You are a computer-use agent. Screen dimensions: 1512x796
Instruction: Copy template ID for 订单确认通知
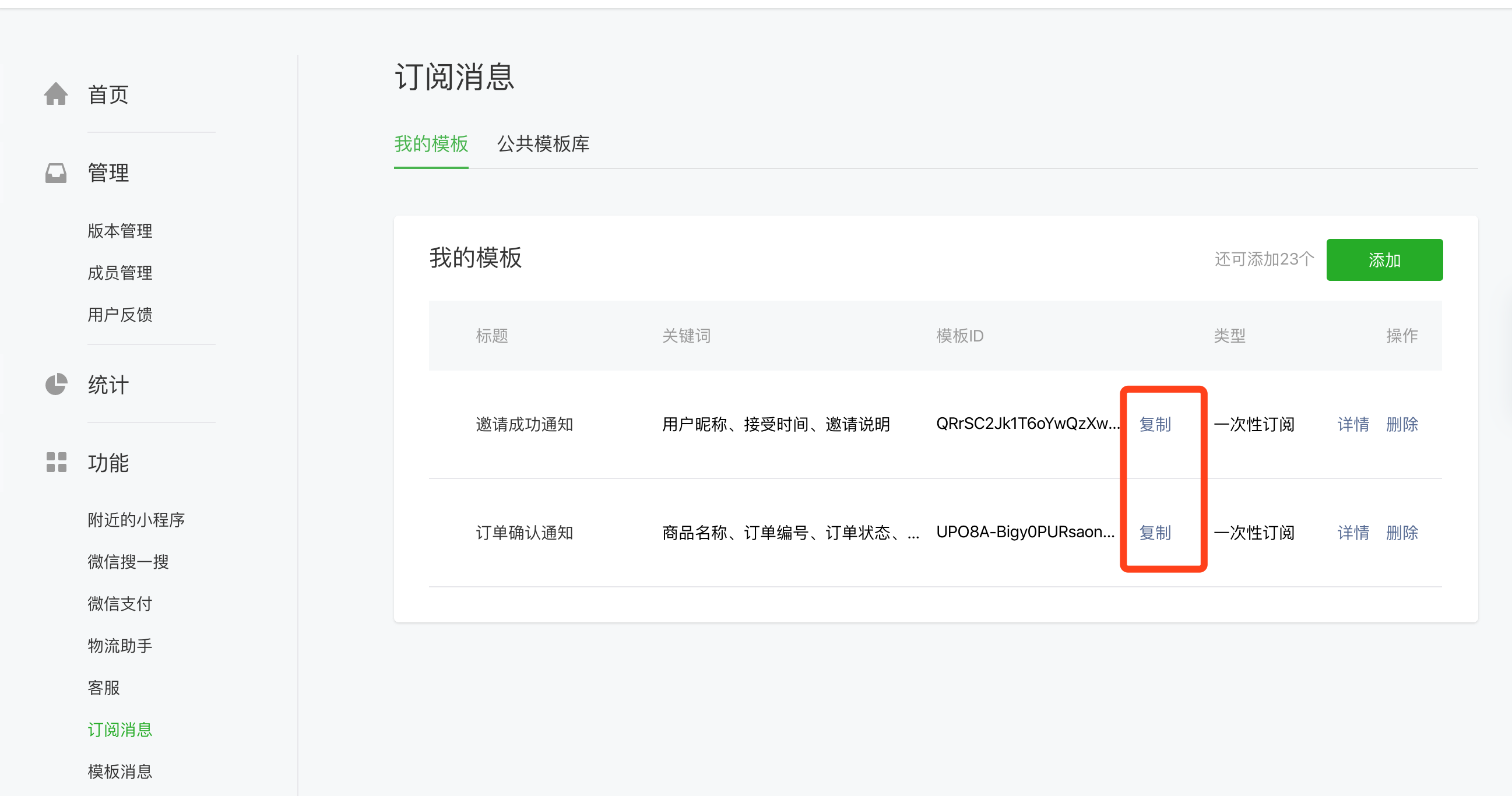click(x=1155, y=533)
